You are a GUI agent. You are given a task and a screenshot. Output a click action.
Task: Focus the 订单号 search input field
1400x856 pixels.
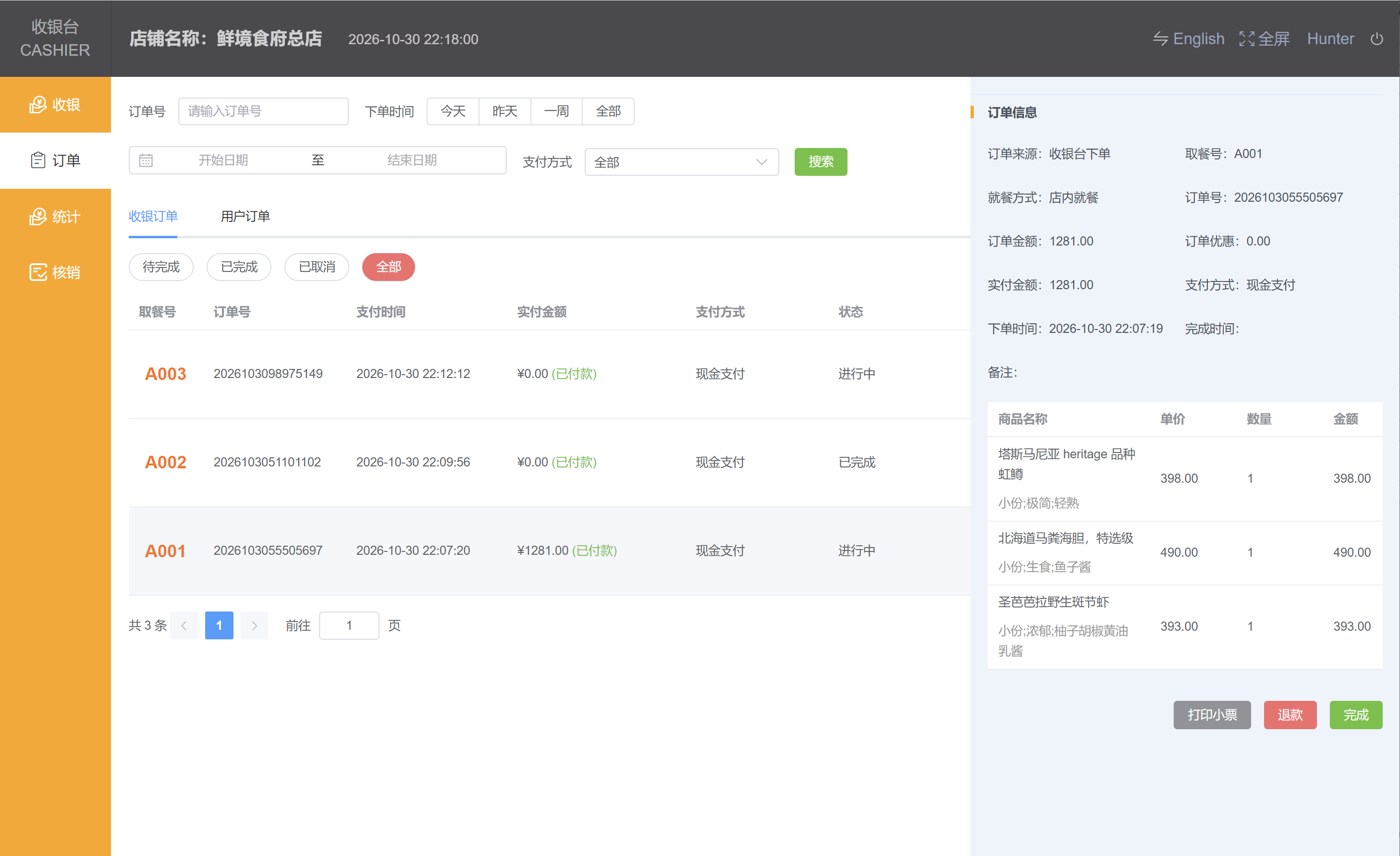click(x=263, y=111)
